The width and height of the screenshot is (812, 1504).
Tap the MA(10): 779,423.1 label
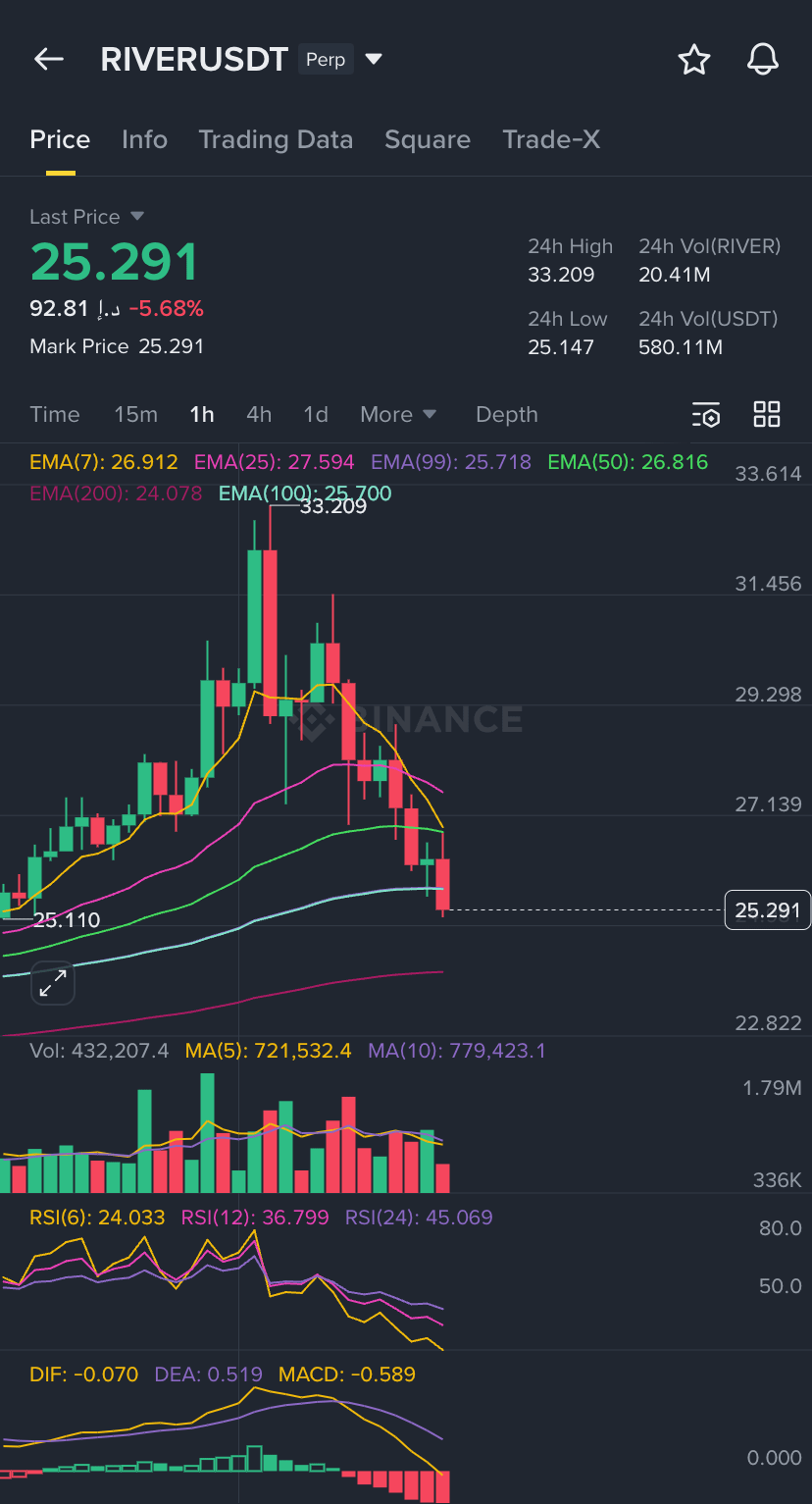[x=457, y=1051]
